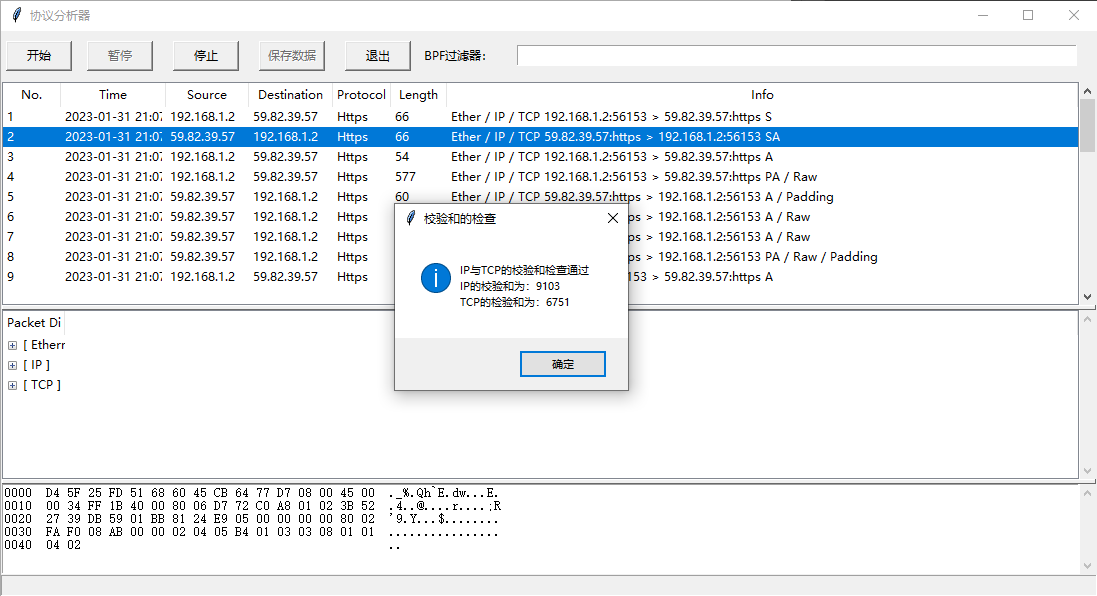Click the Protocol column header

pos(361,95)
